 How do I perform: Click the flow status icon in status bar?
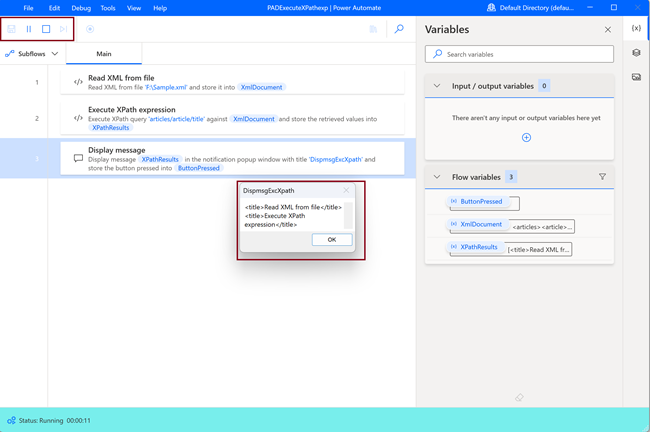click(11, 420)
